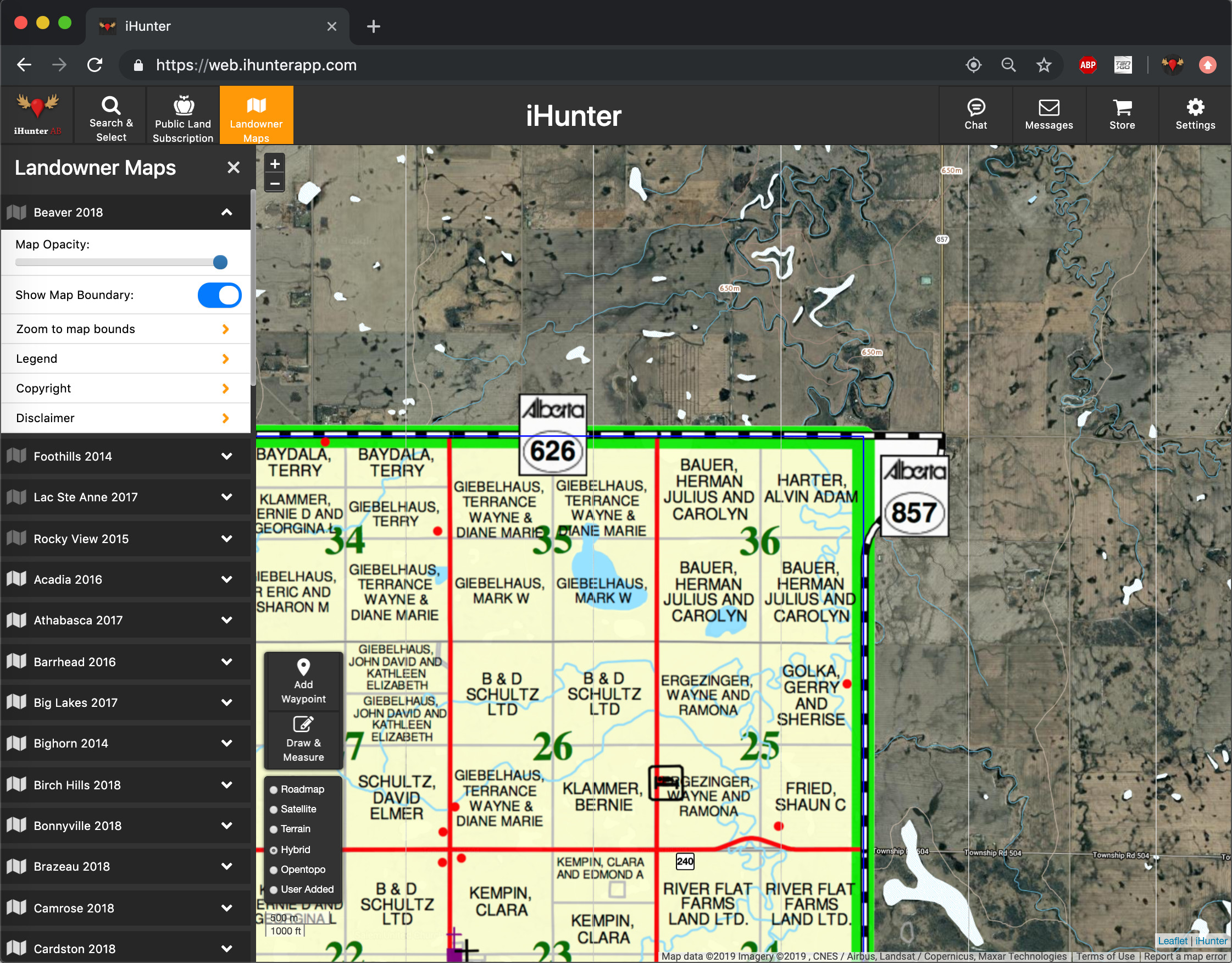Close the iHunter browser tab
The image size is (1232, 963).
[x=332, y=26]
